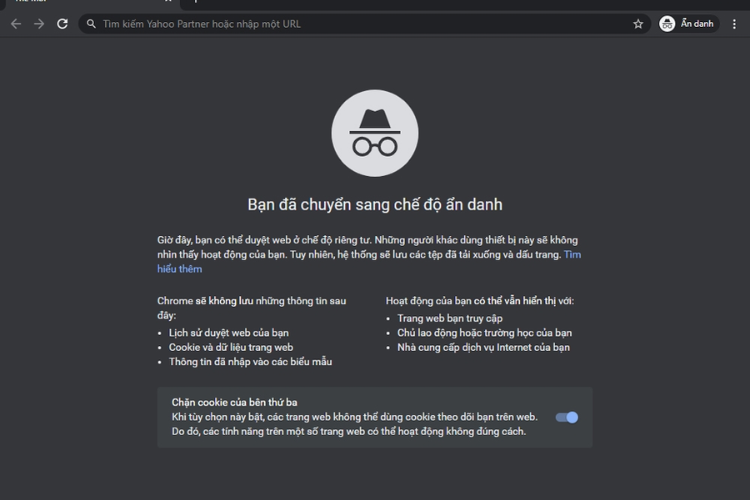Image resolution: width=750 pixels, height=500 pixels.
Task: Go back to the previous page
Action: click(x=16, y=24)
